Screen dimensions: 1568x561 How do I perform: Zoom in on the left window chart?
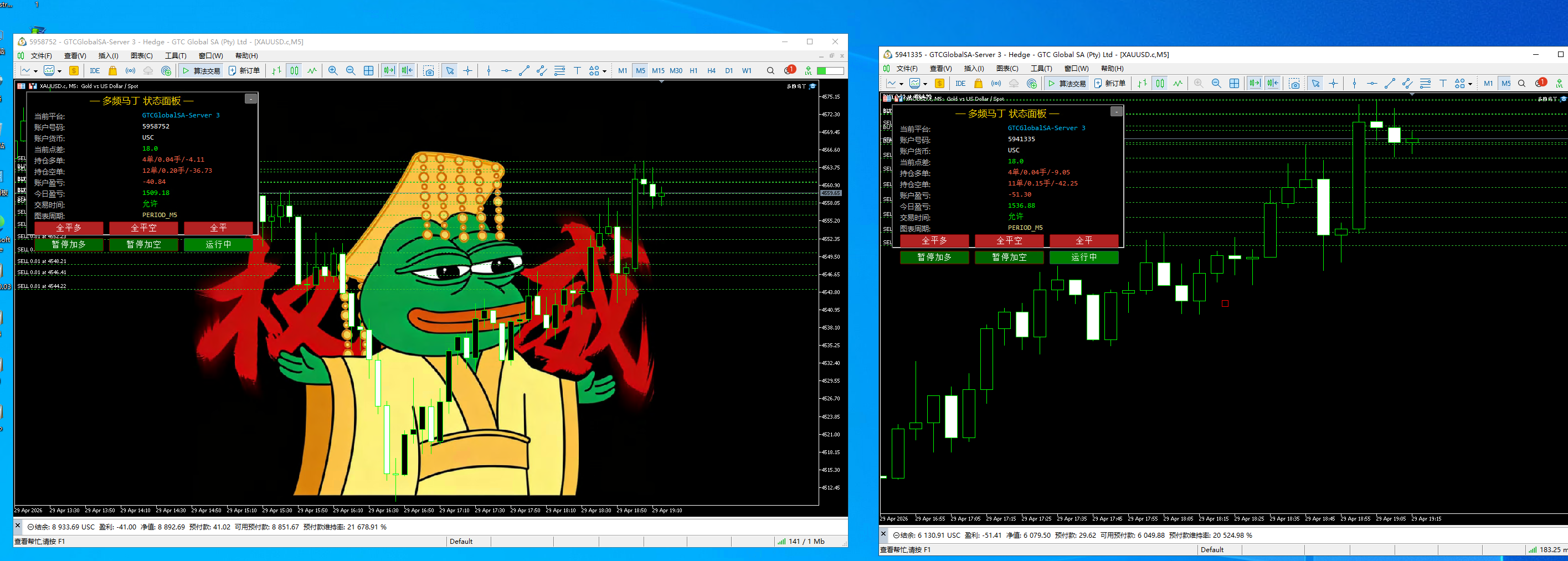coord(333,70)
